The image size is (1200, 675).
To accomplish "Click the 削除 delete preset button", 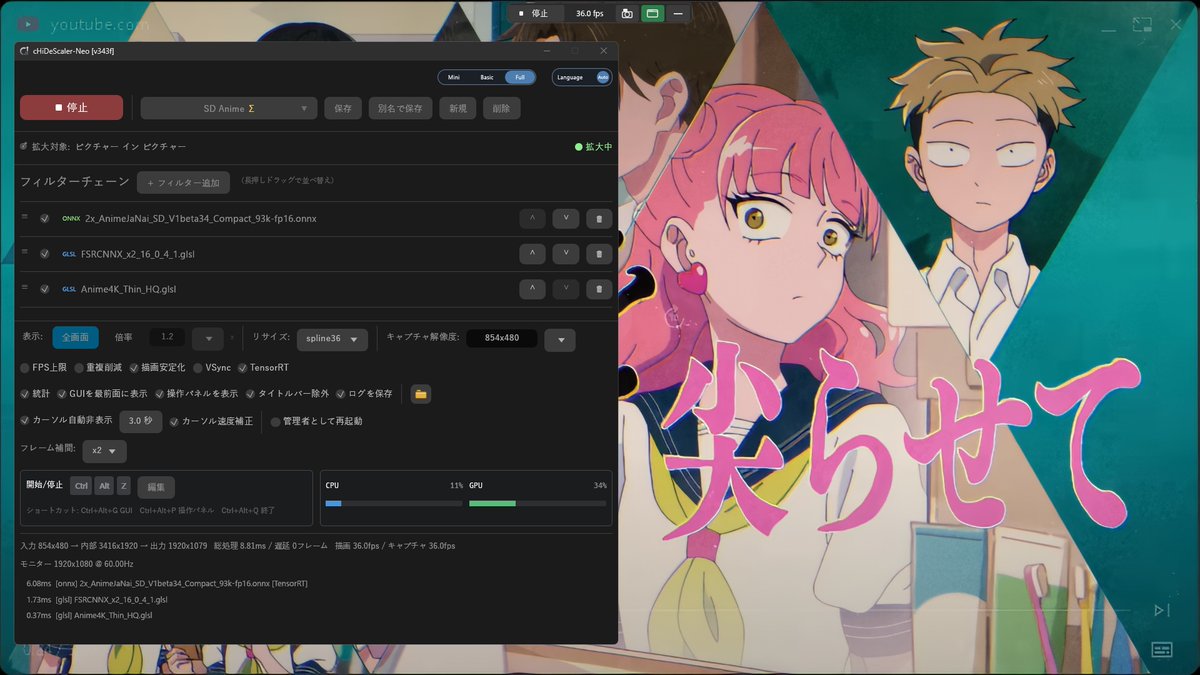I will point(502,108).
